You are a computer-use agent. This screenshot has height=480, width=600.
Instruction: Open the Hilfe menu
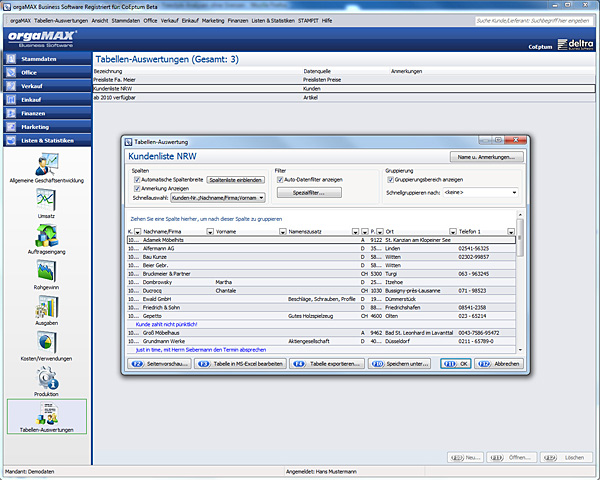click(x=327, y=21)
